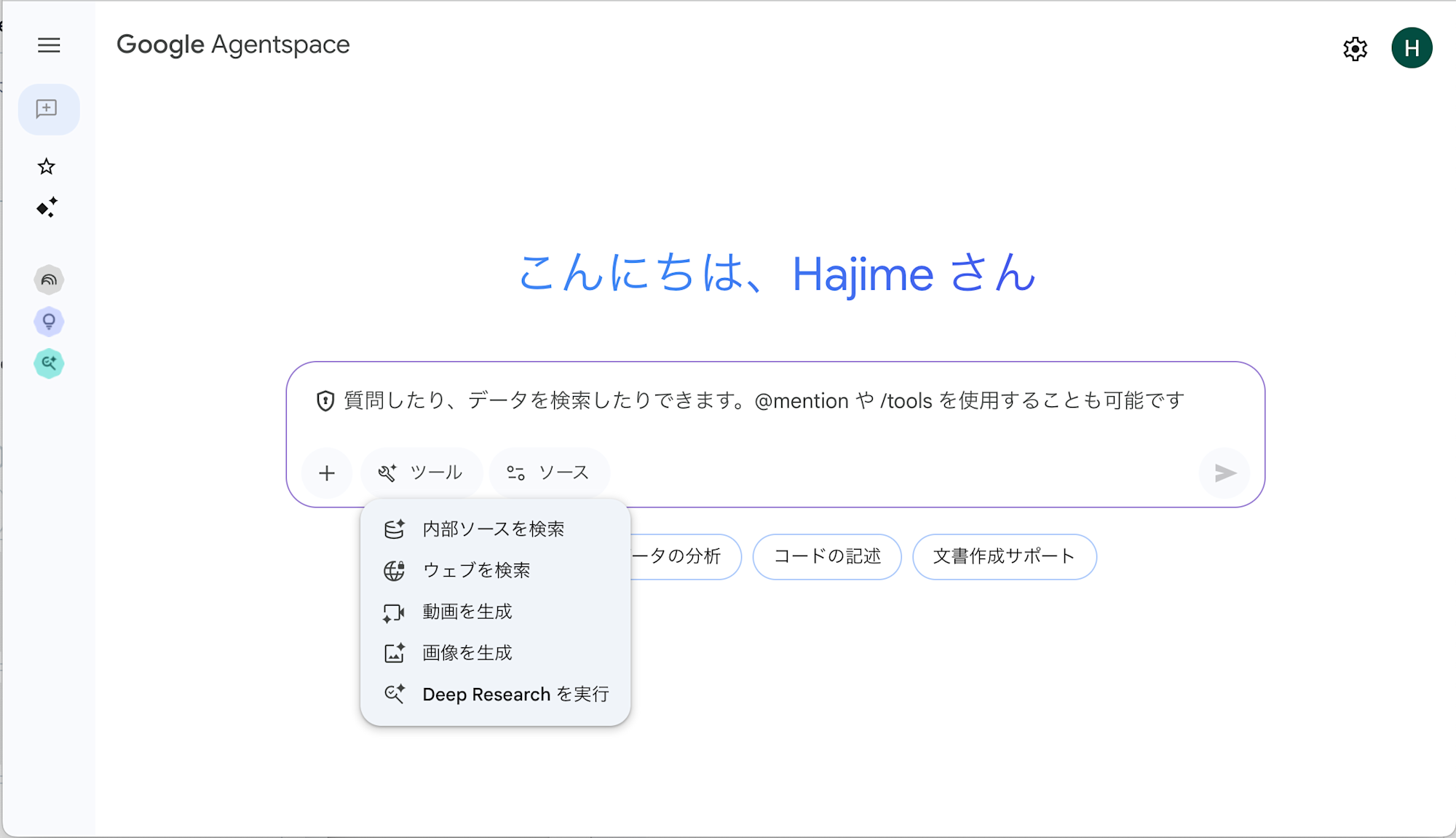1456x838 pixels.
Task: Click the shield icon in prompt box
Action: pos(325,401)
